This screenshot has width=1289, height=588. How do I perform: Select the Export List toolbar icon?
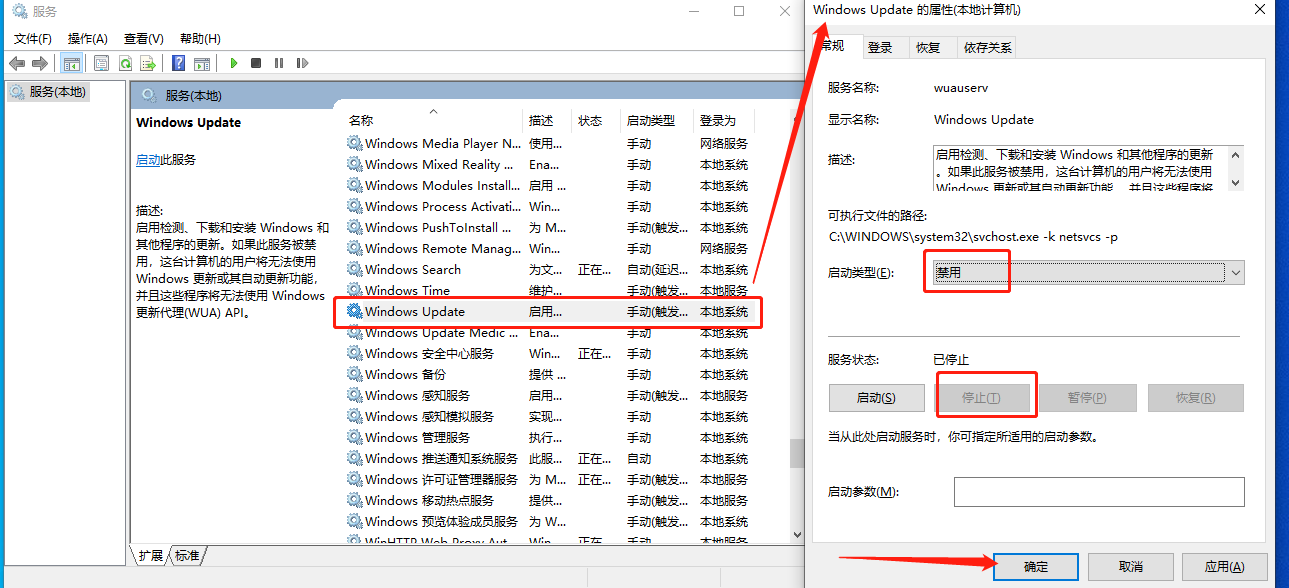pos(146,63)
